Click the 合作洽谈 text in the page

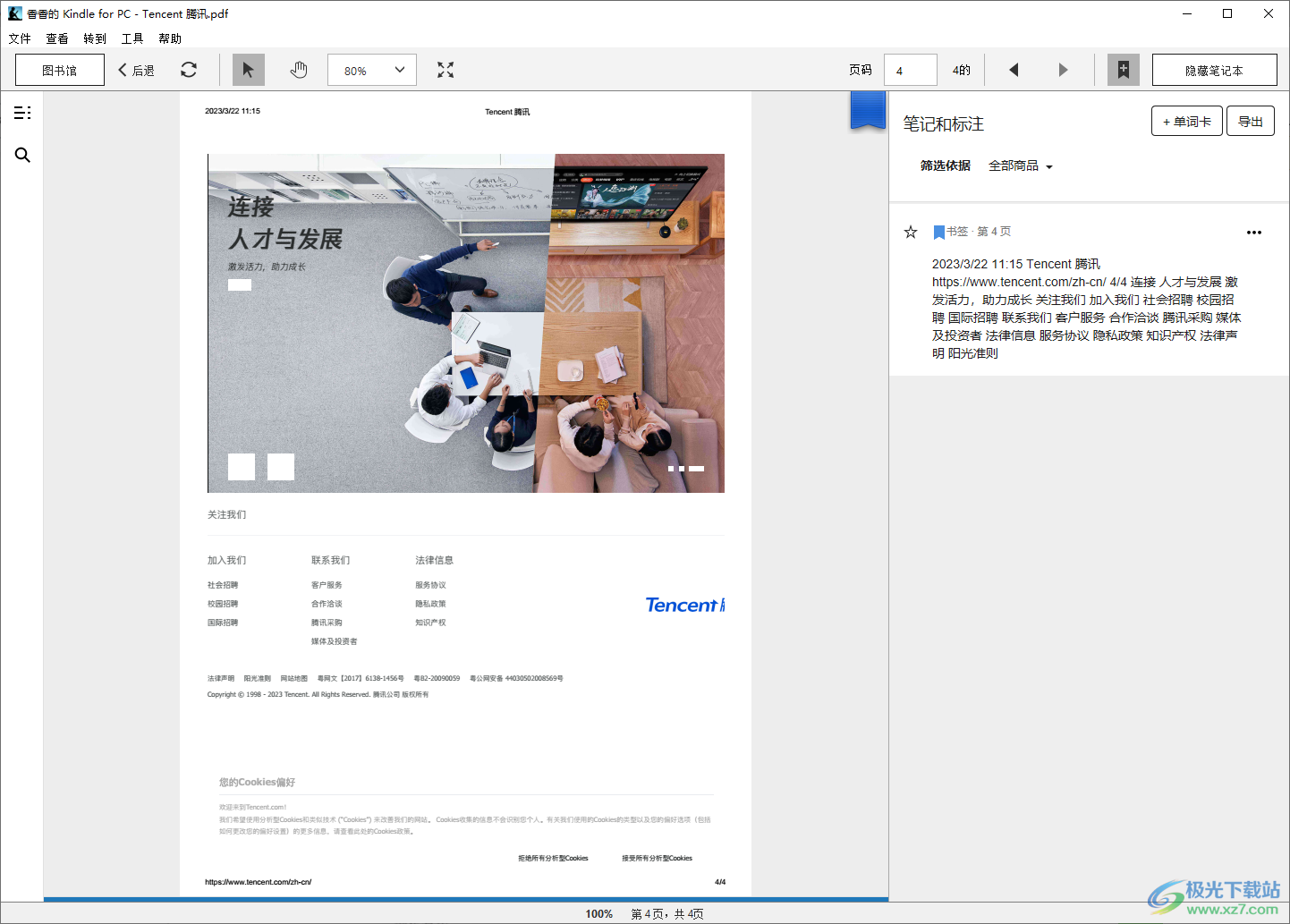(327, 604)
